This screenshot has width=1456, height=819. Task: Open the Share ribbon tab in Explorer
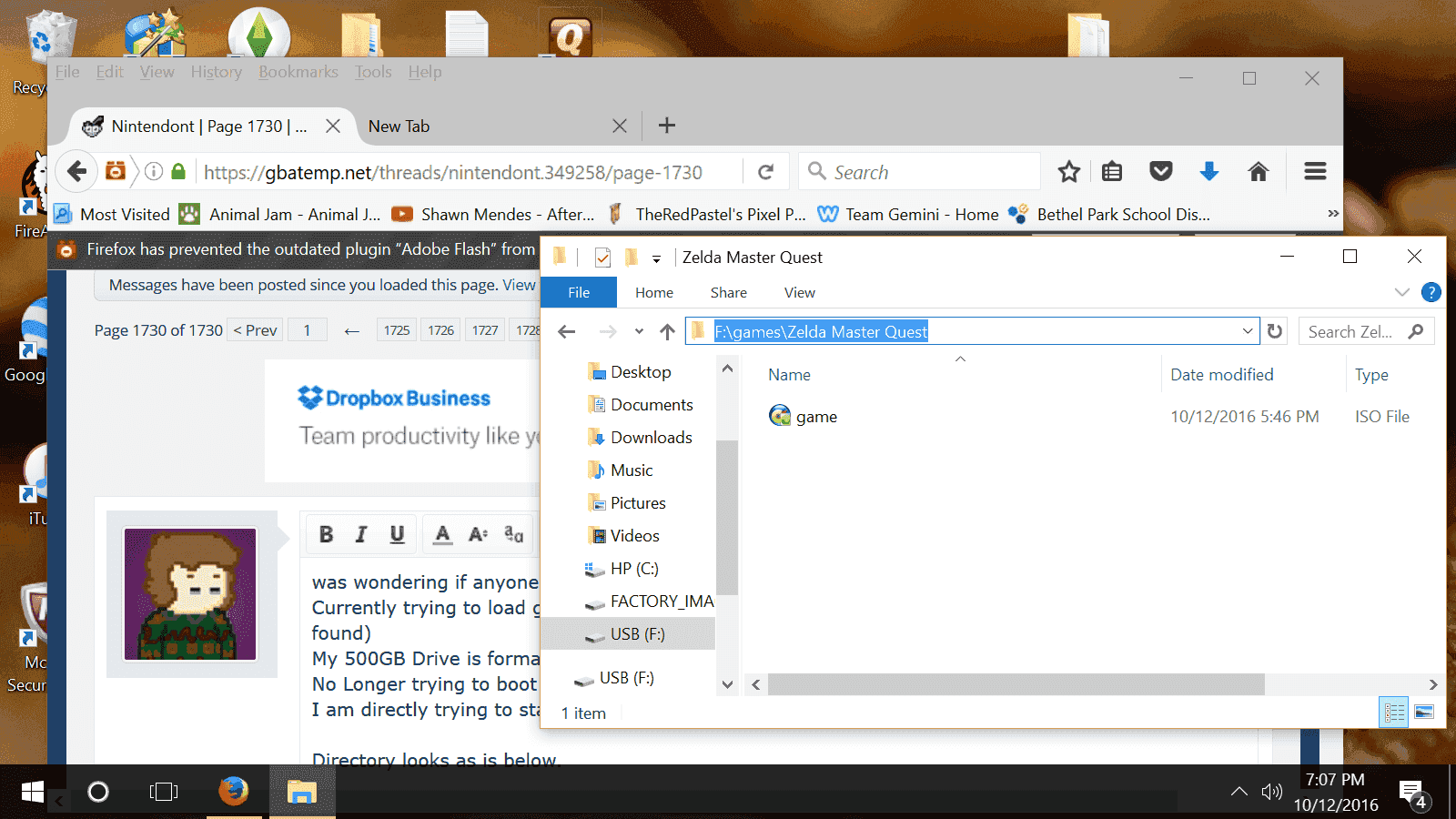point(729,292)
